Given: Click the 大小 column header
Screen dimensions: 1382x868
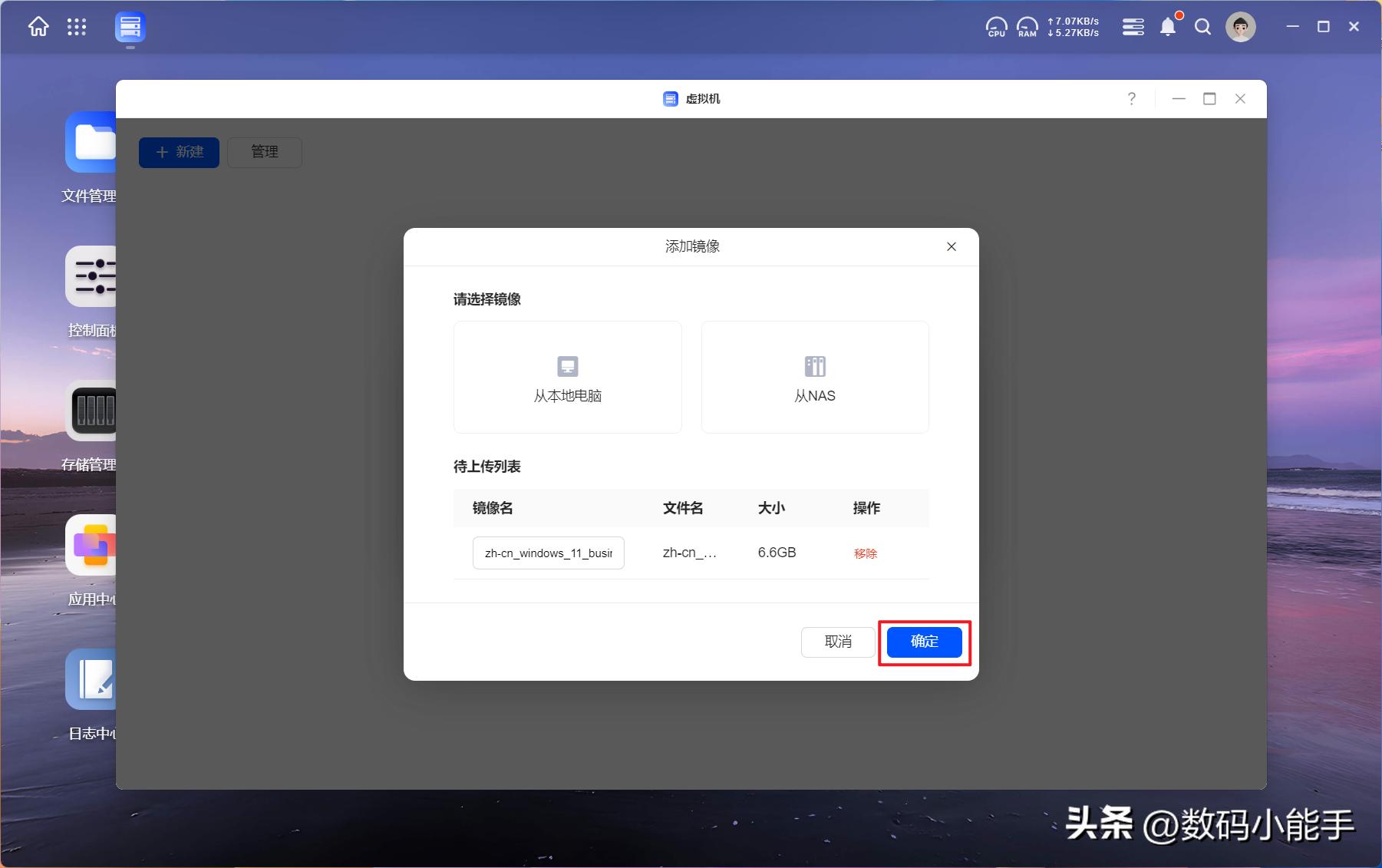Looking at the screenshot, I should pyautogui.click(x=771, y=508).
